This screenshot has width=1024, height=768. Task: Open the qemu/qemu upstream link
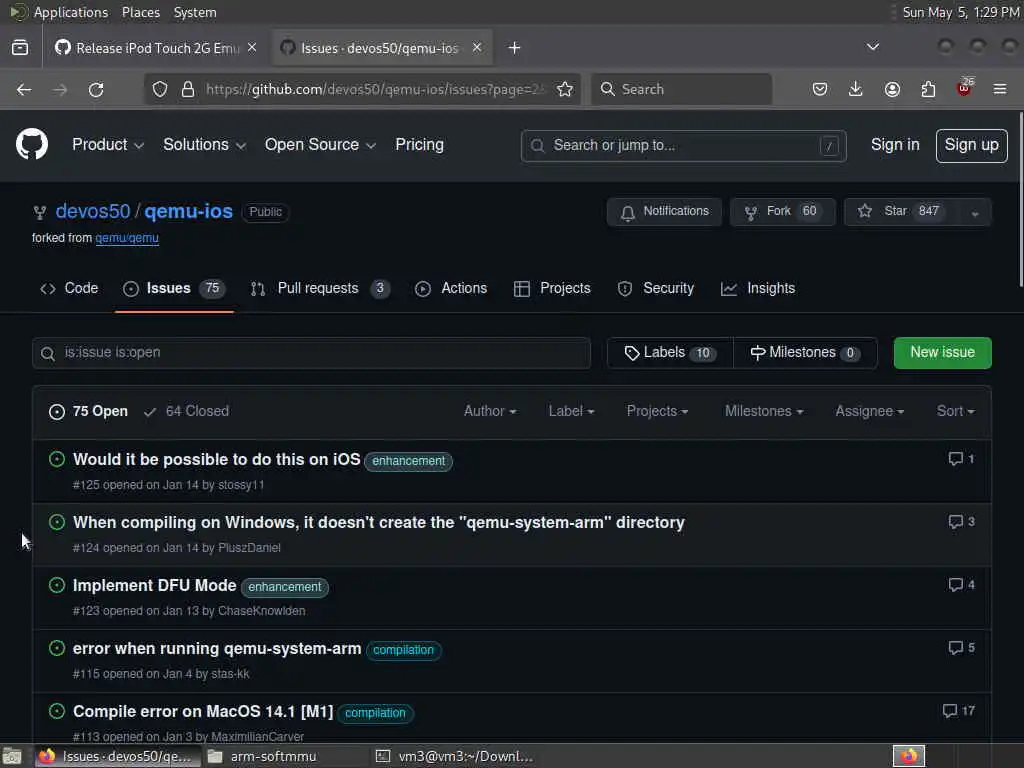[127, 238]
